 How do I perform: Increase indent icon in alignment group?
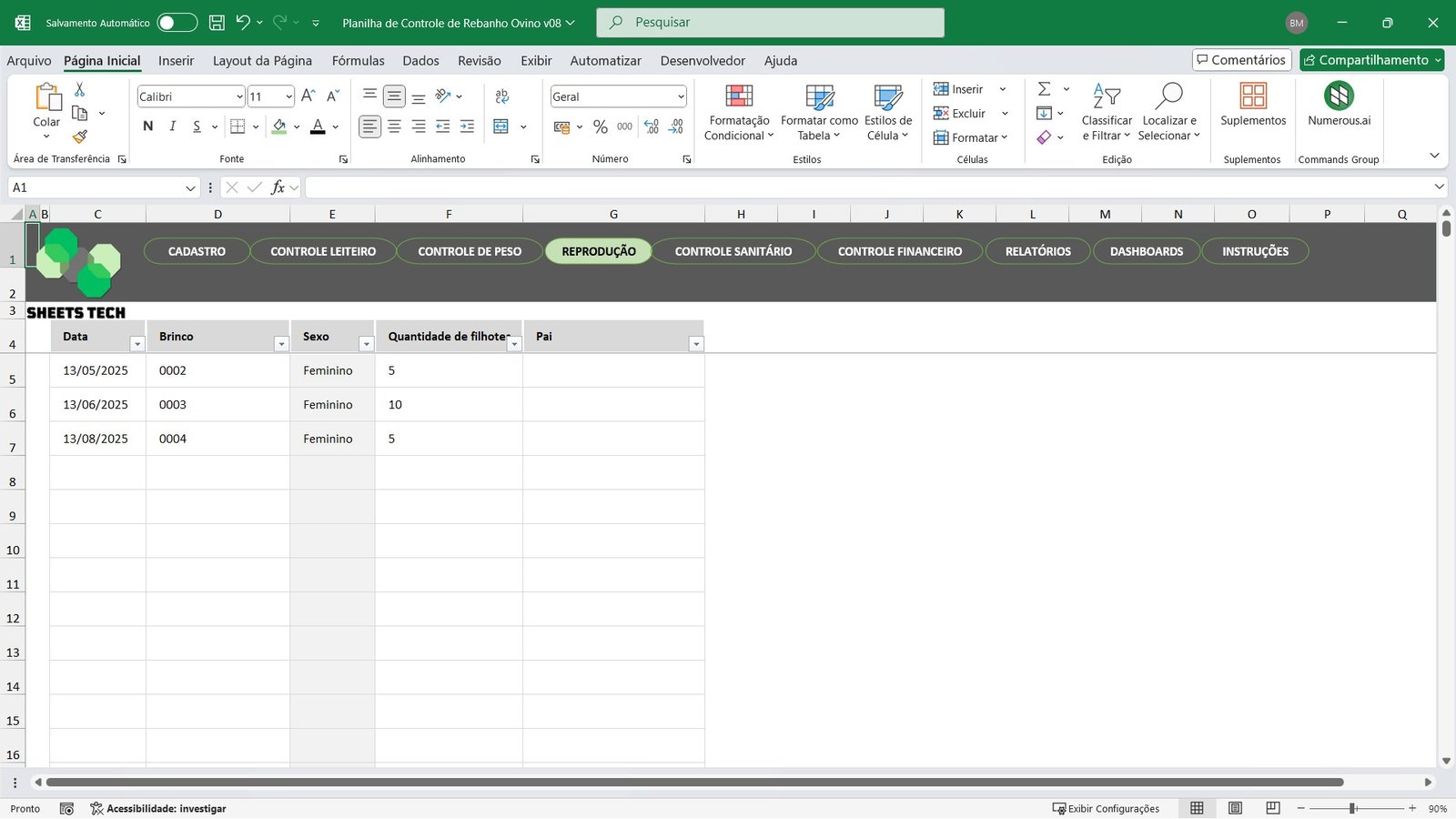coord(467,126)
